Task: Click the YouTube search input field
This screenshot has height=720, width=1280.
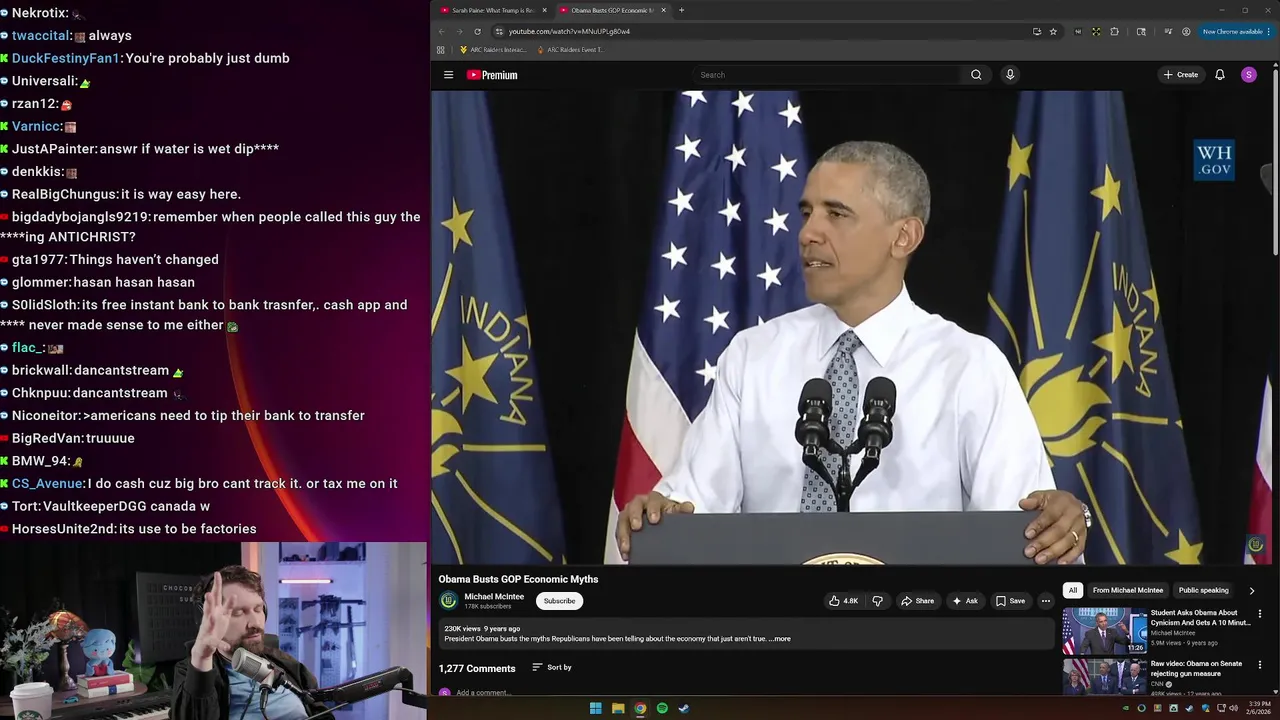Action: click(828, 75)
